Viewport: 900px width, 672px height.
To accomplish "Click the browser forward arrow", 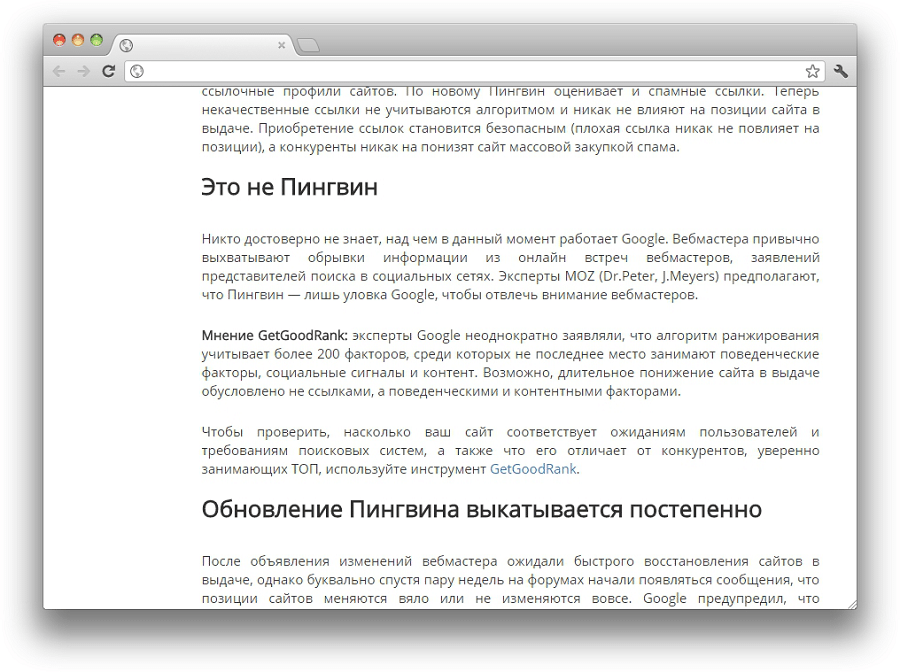I will pos(84,71).
